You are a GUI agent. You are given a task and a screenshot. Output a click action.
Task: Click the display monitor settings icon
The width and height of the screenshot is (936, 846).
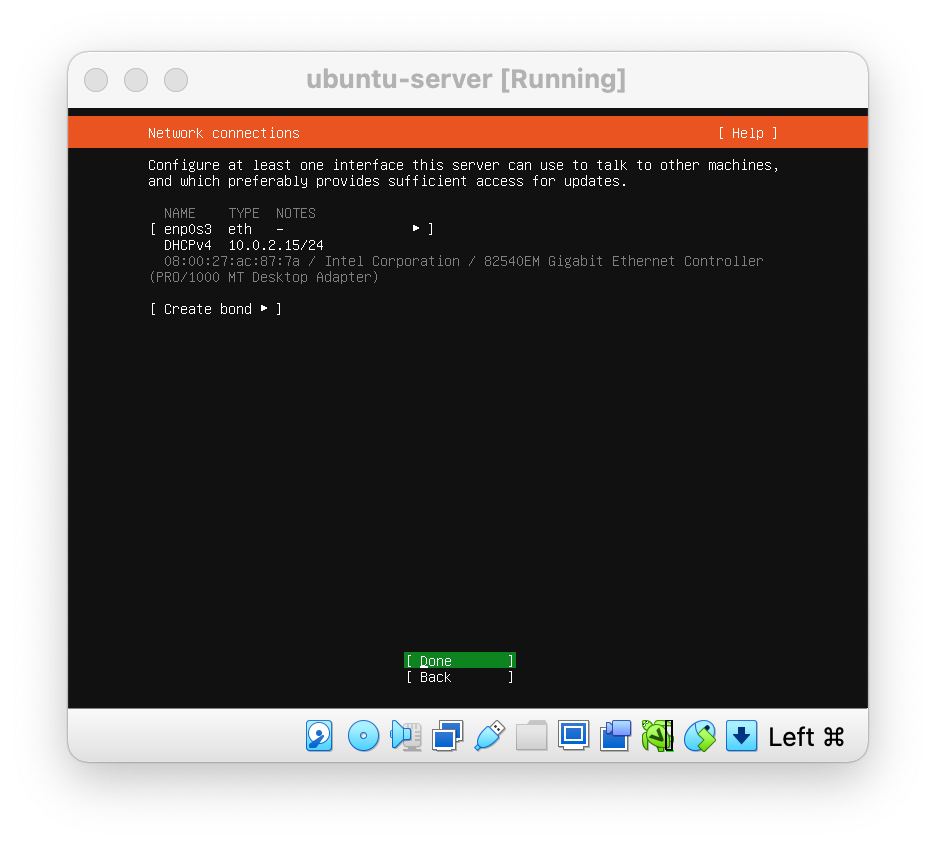[573, 736]
